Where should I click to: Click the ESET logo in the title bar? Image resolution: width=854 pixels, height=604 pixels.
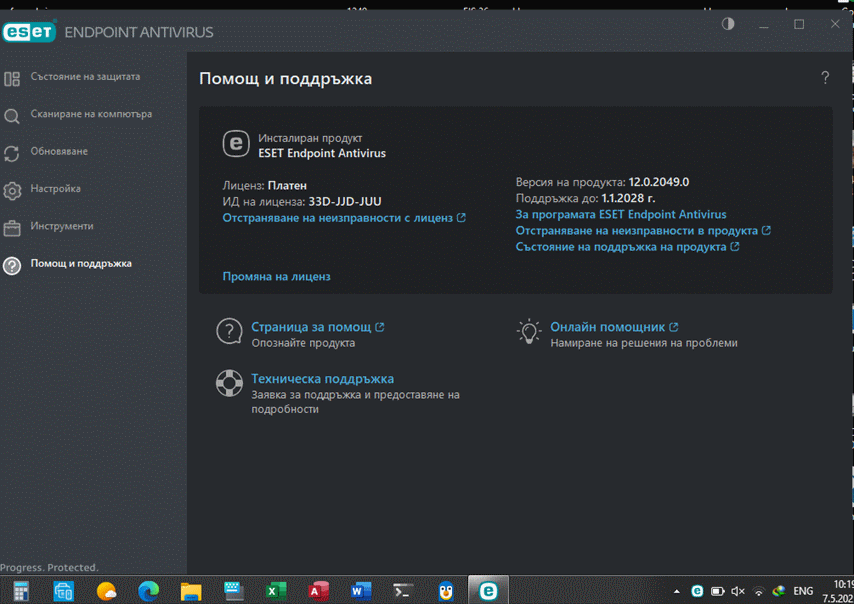tap(29, 32)
